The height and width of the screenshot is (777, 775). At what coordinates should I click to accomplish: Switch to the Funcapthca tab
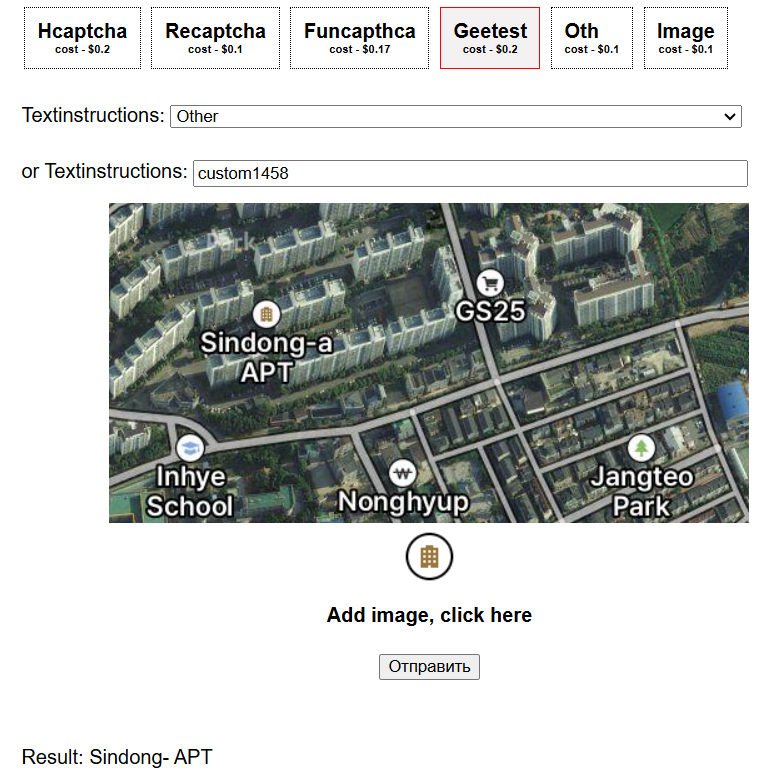pyautogui.click(x=359, y=38)
